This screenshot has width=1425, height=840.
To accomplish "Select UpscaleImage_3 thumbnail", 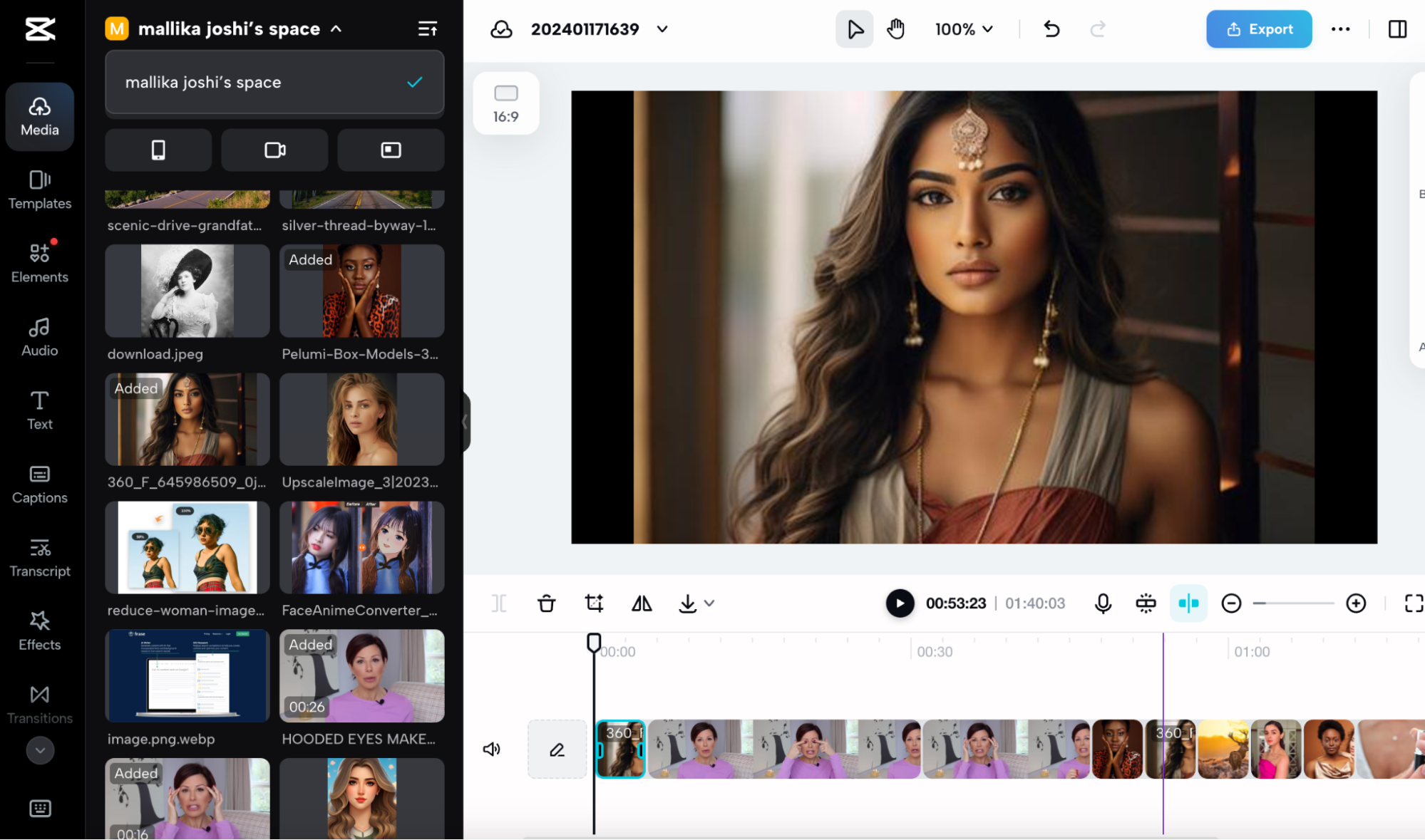I will 362,420.
